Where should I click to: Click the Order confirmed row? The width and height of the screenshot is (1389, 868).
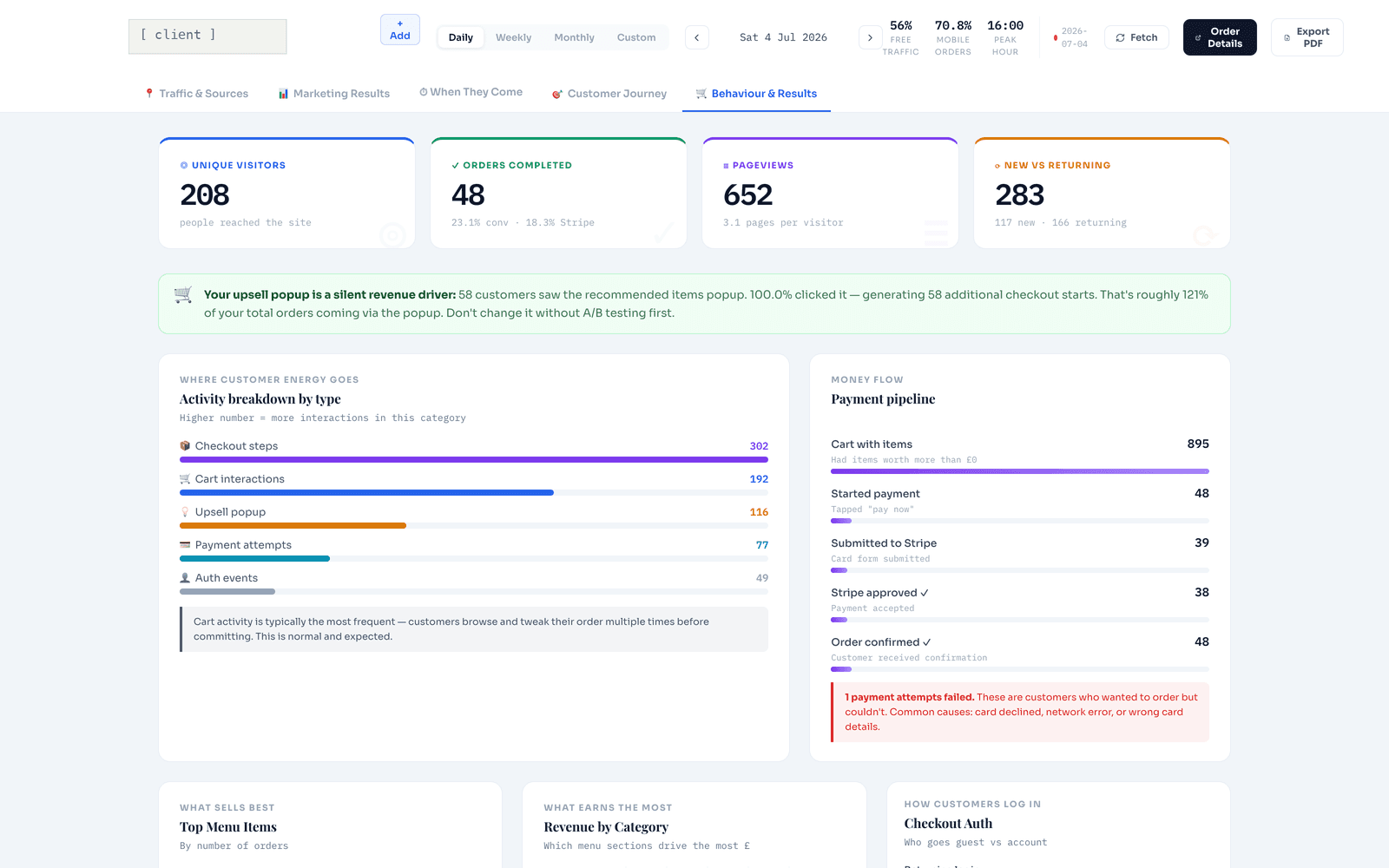(x=1020, y=653)
